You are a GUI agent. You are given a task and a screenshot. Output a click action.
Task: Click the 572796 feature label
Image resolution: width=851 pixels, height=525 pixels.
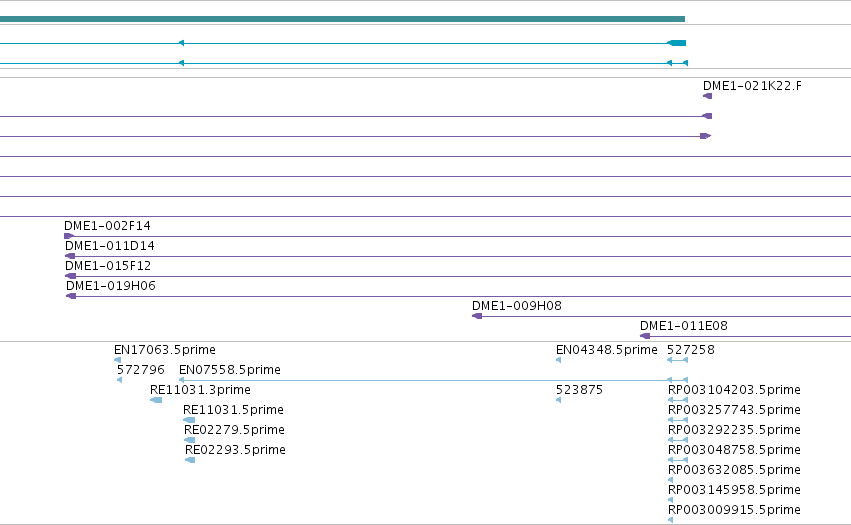tap(141, 370)
